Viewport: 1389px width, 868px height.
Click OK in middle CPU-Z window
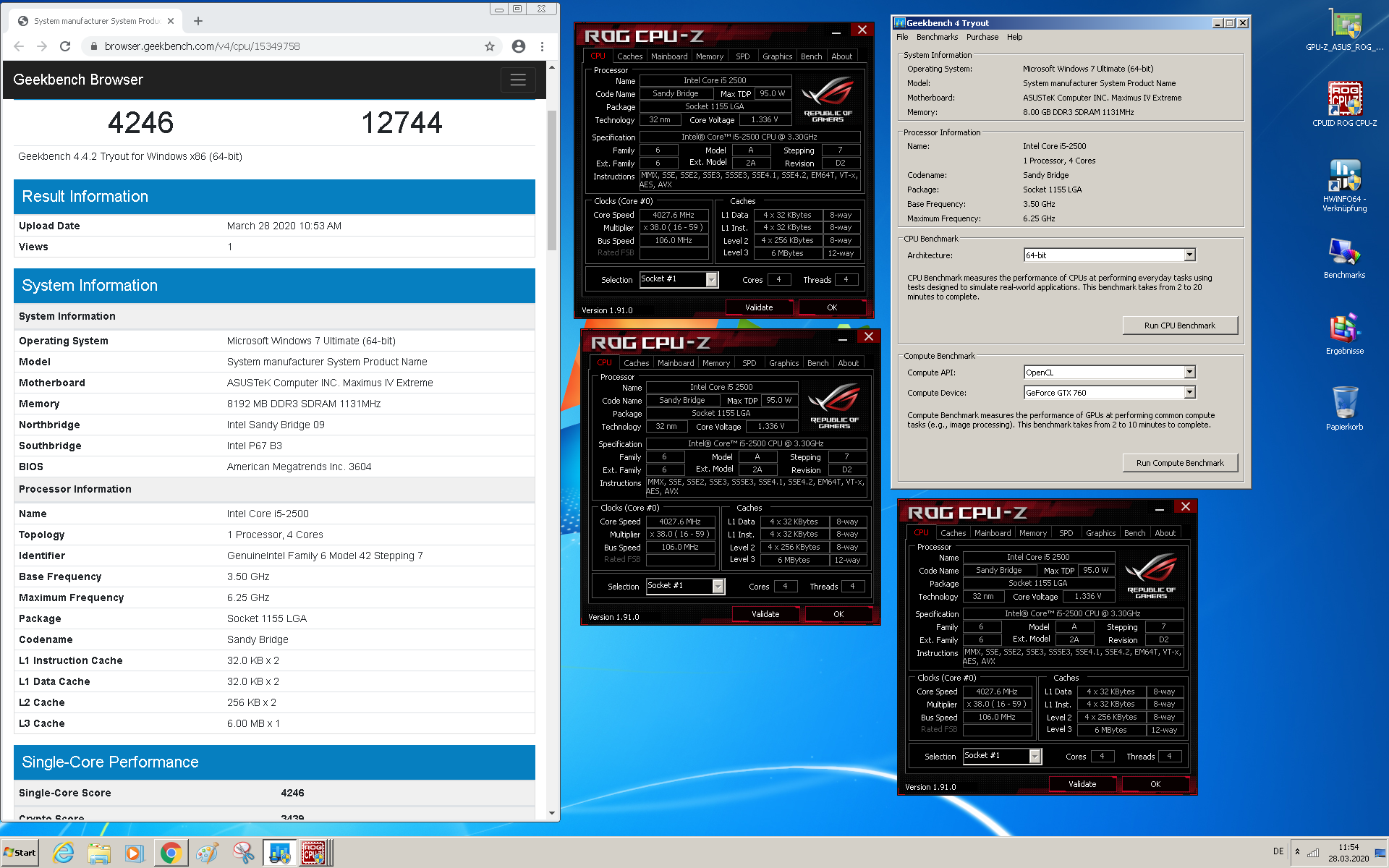tap(838, 614)
